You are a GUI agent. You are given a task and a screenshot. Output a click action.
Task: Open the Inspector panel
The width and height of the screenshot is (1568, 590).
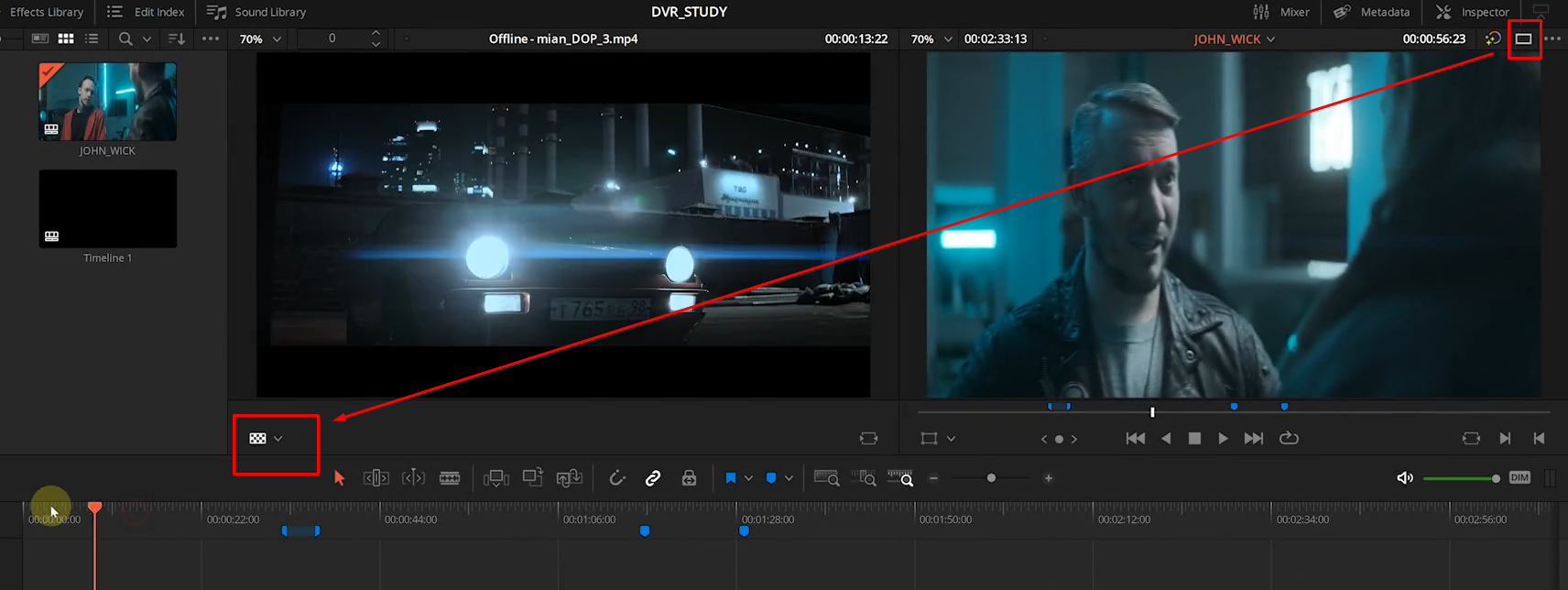(x=1472, y=12)
